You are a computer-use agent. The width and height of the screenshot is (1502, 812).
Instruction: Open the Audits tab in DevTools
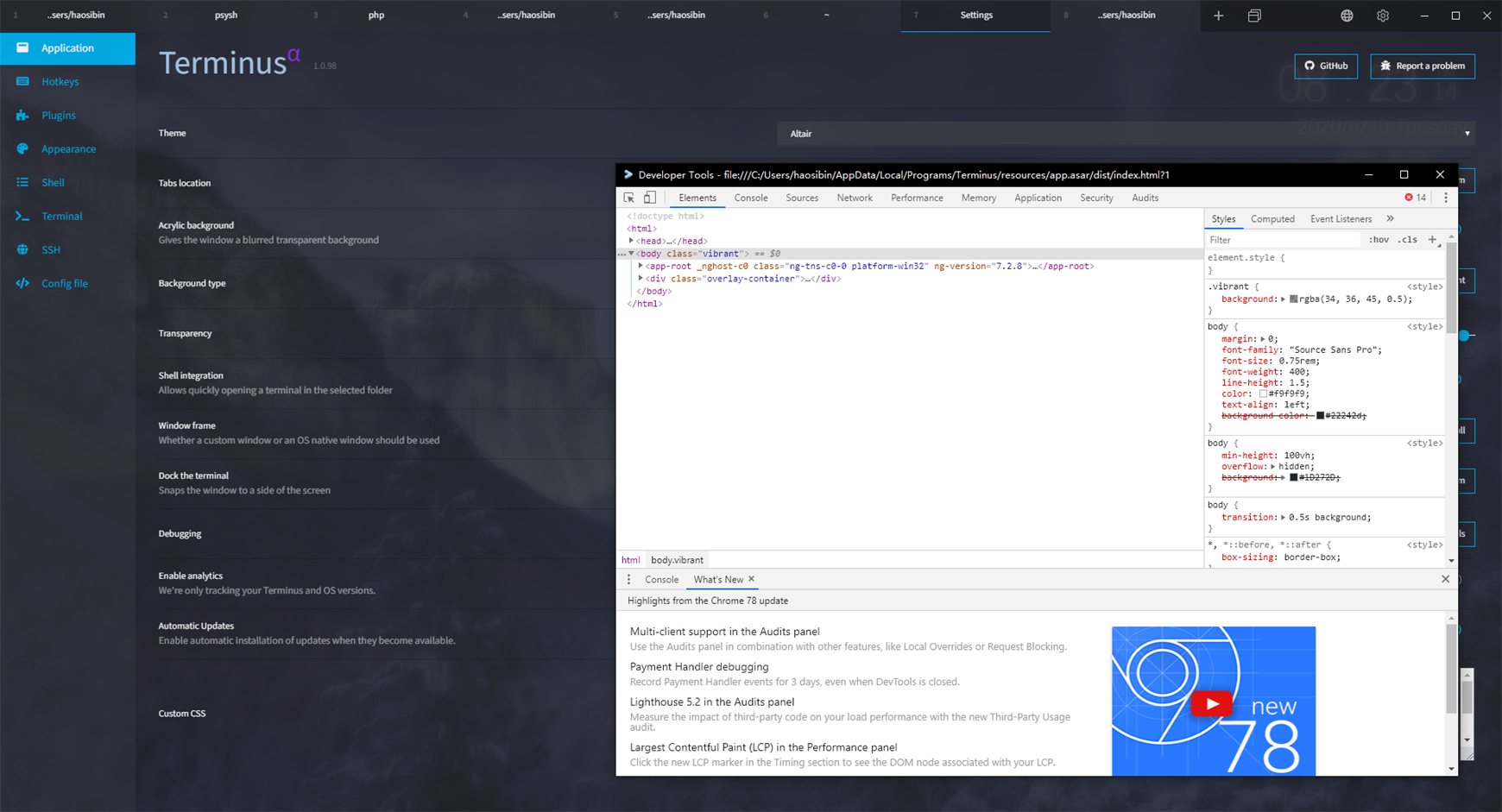(1145, 198)
